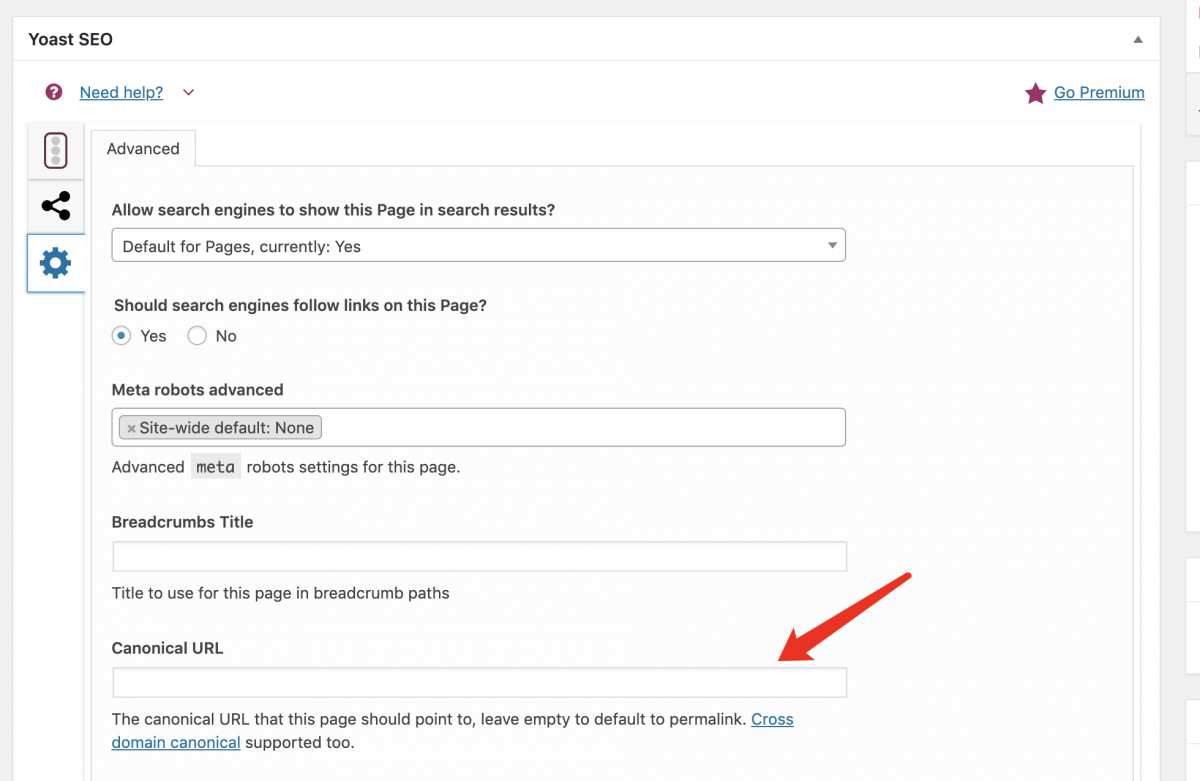This screenshot has height=781, width=1200.
Task: Collapse the Yoast SEO metabox triangle
Action: [1138, 40]
